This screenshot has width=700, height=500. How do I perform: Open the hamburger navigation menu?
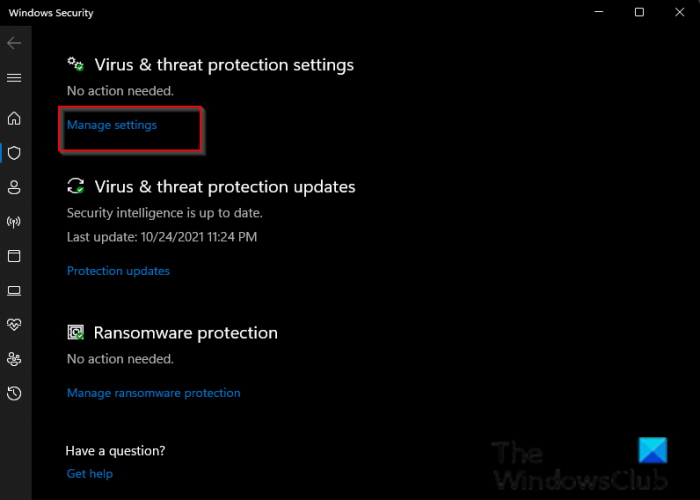coord(14,77)
